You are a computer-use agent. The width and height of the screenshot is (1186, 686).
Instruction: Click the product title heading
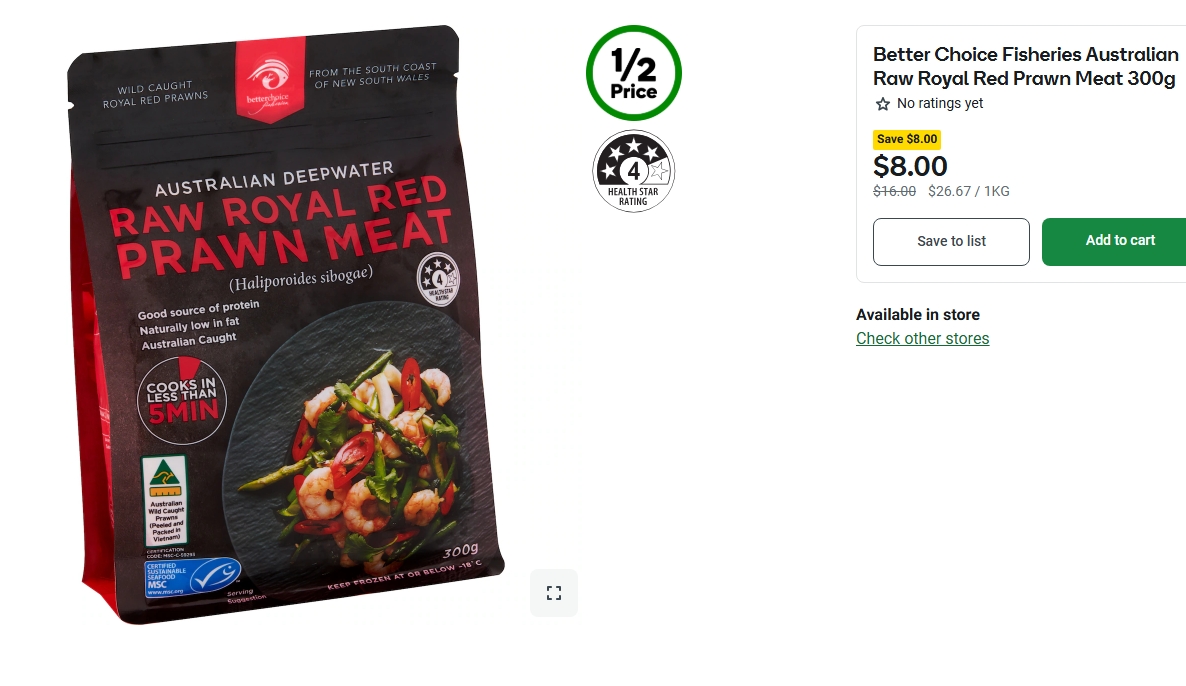tap(1026, 66)
